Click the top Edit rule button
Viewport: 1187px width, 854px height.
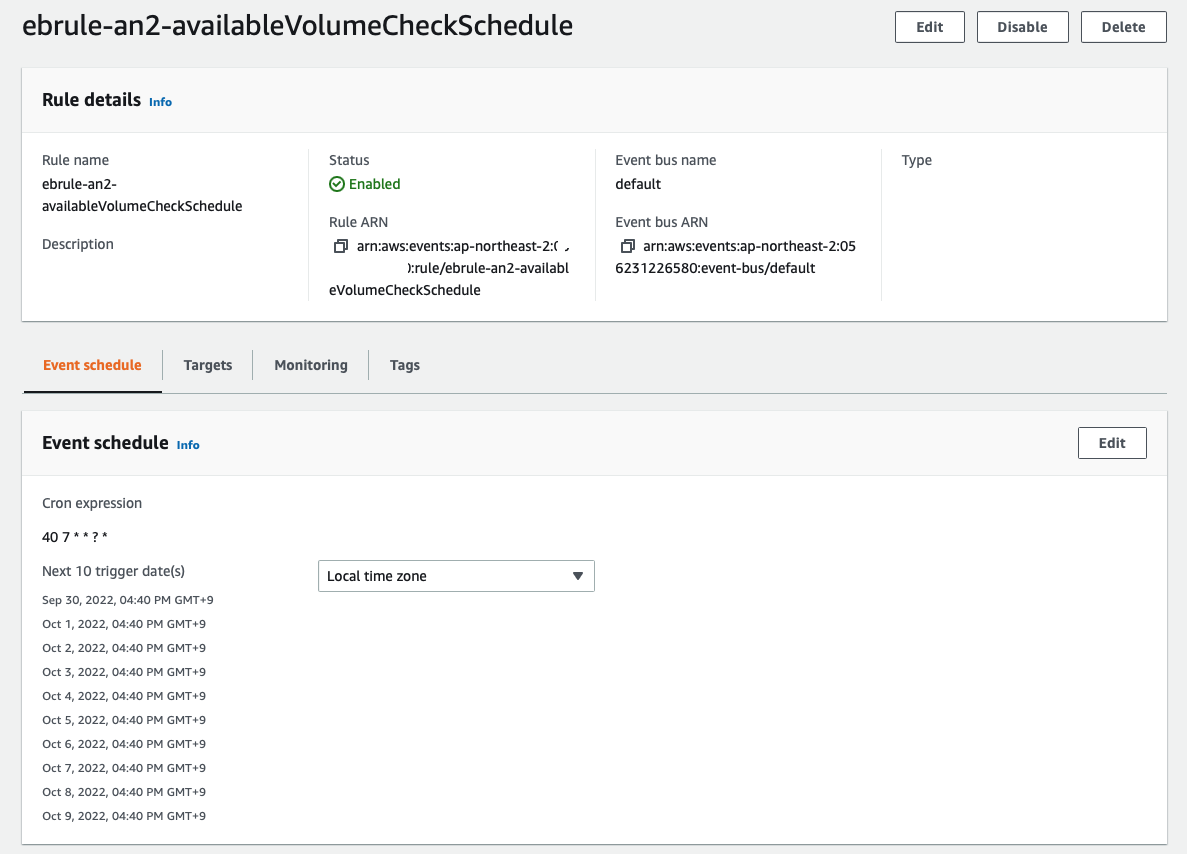pyautogui.click(x=929, y=27)
